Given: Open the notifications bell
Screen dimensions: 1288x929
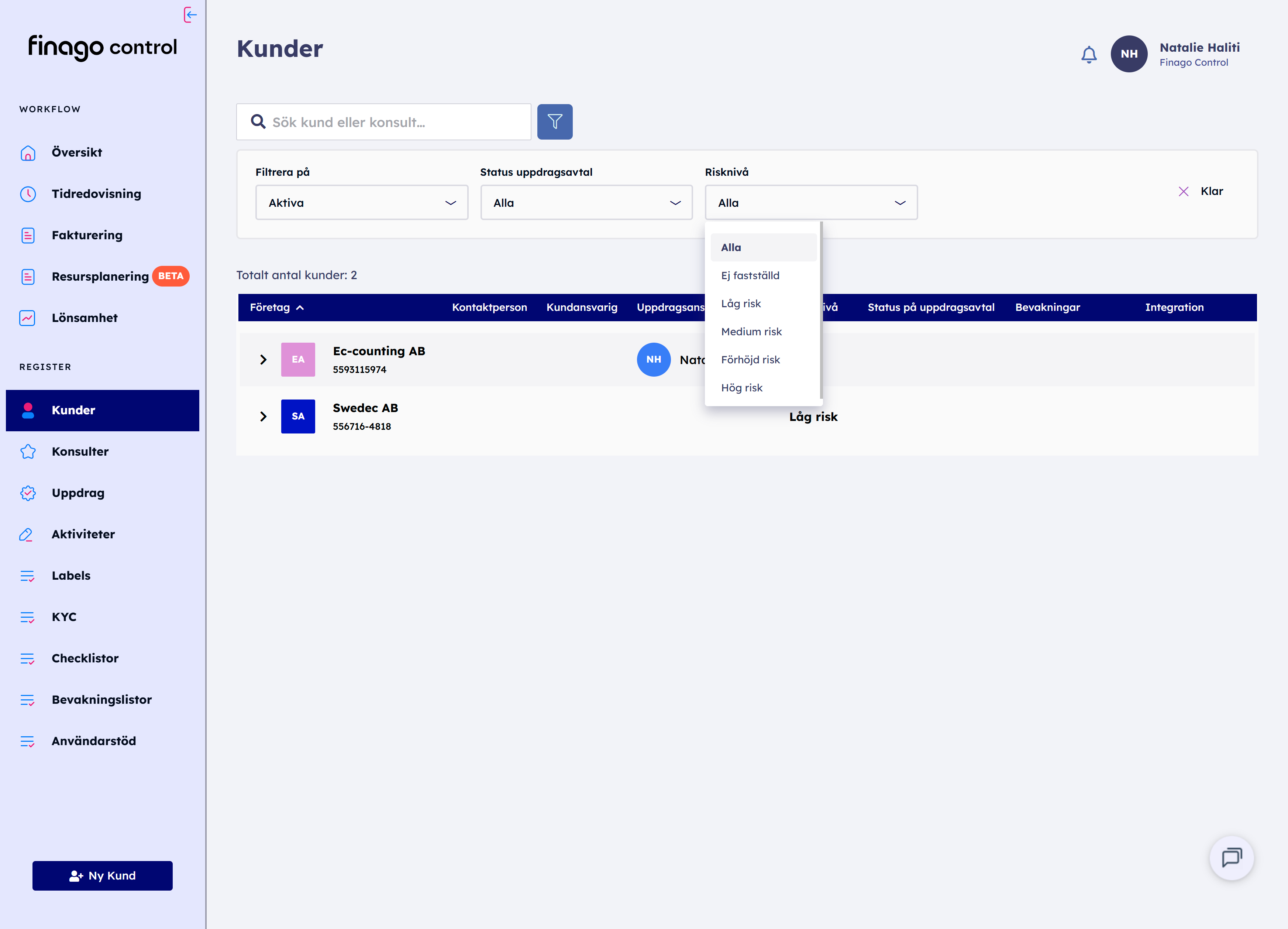Looking at the screenshot, I should coord(1089,55).
